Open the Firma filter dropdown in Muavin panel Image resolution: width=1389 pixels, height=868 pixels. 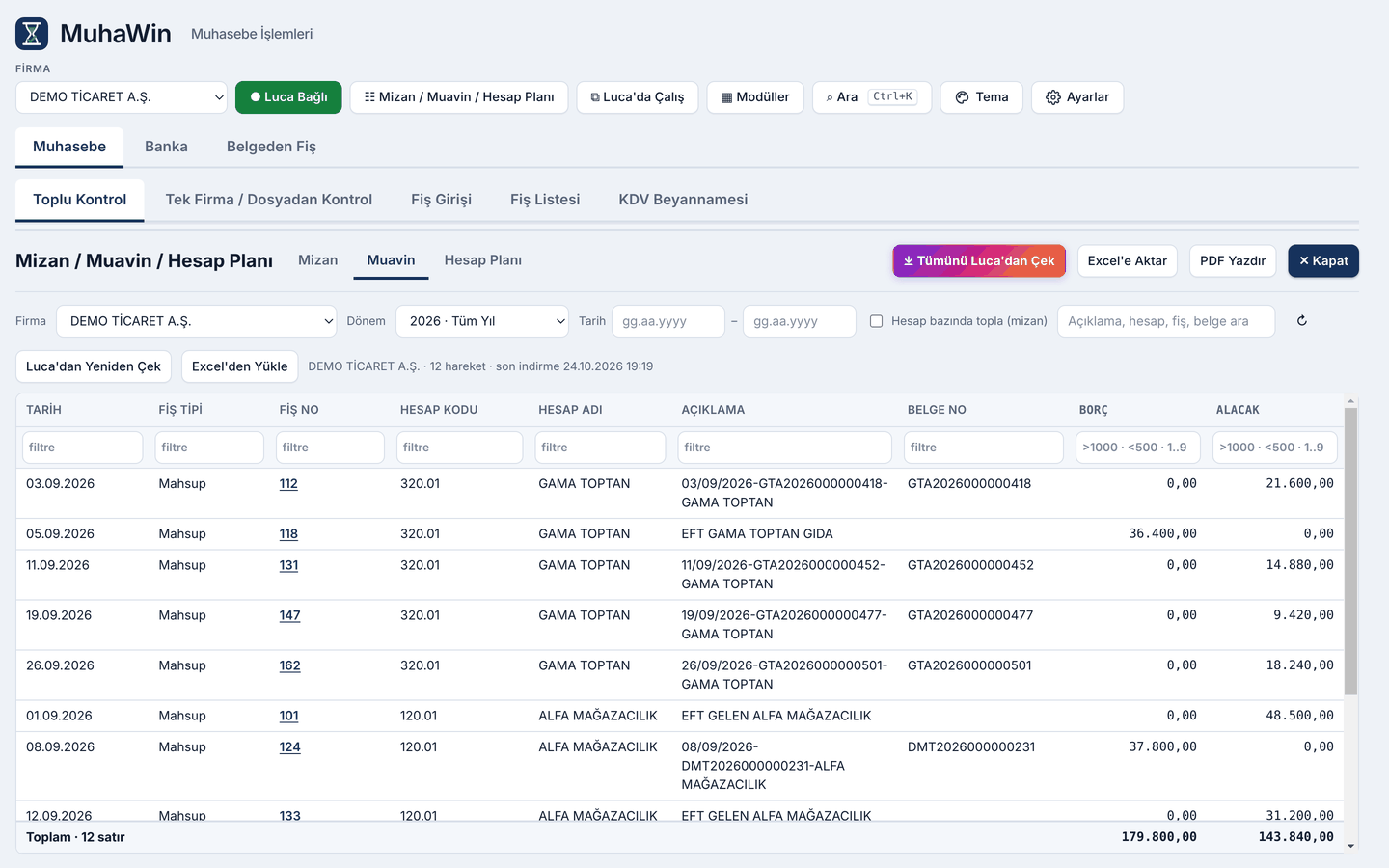(x=197, y=321)
